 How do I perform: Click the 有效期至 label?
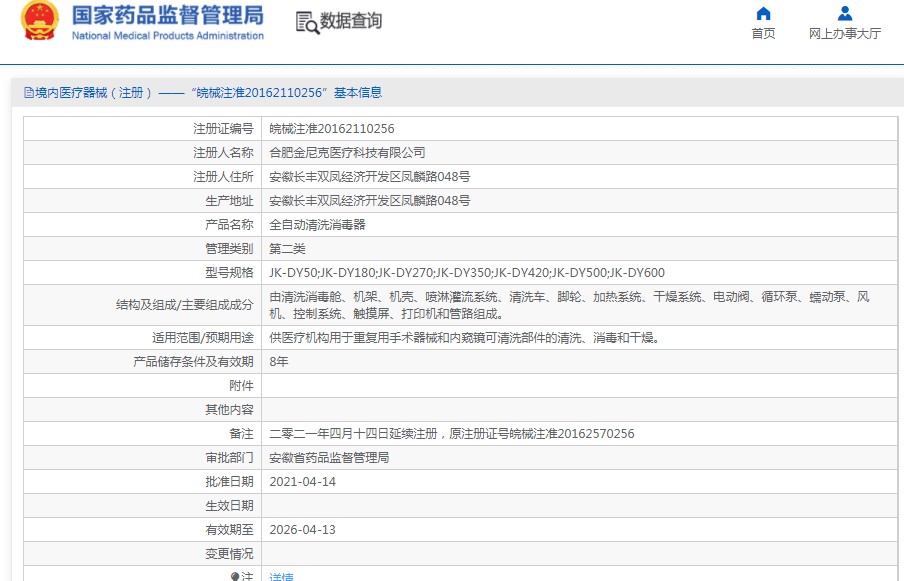(229, 530)
